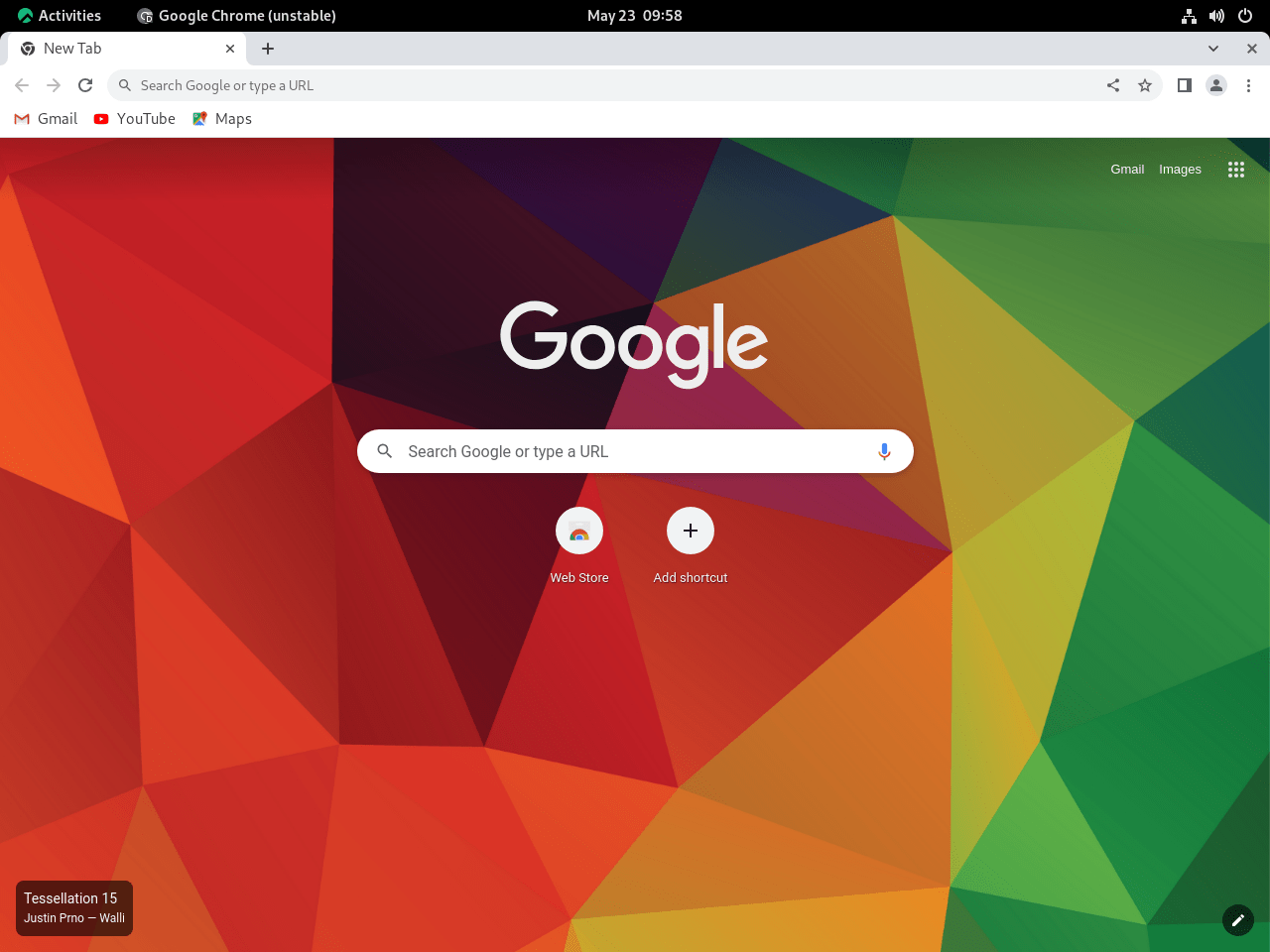Open Maps bookmark
Viewport: 1270px width, 952px height.
pyautogui.click(x=222, y=119)
